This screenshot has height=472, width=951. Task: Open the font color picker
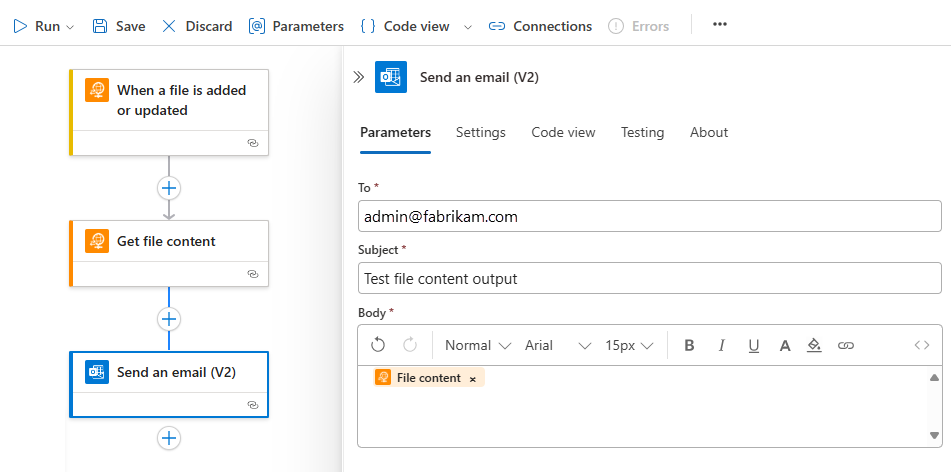(785, 345)
